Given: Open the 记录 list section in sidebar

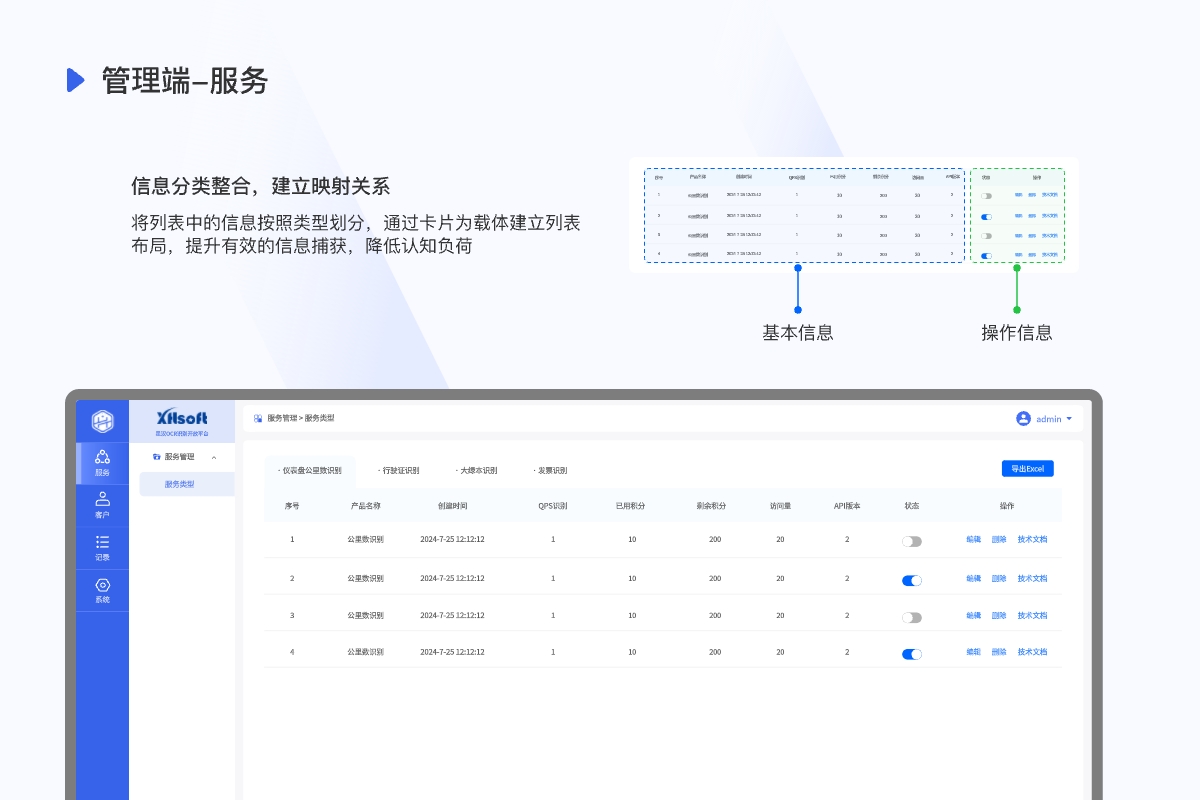Looking at the screenshot, I should click(x=102, y=548).
